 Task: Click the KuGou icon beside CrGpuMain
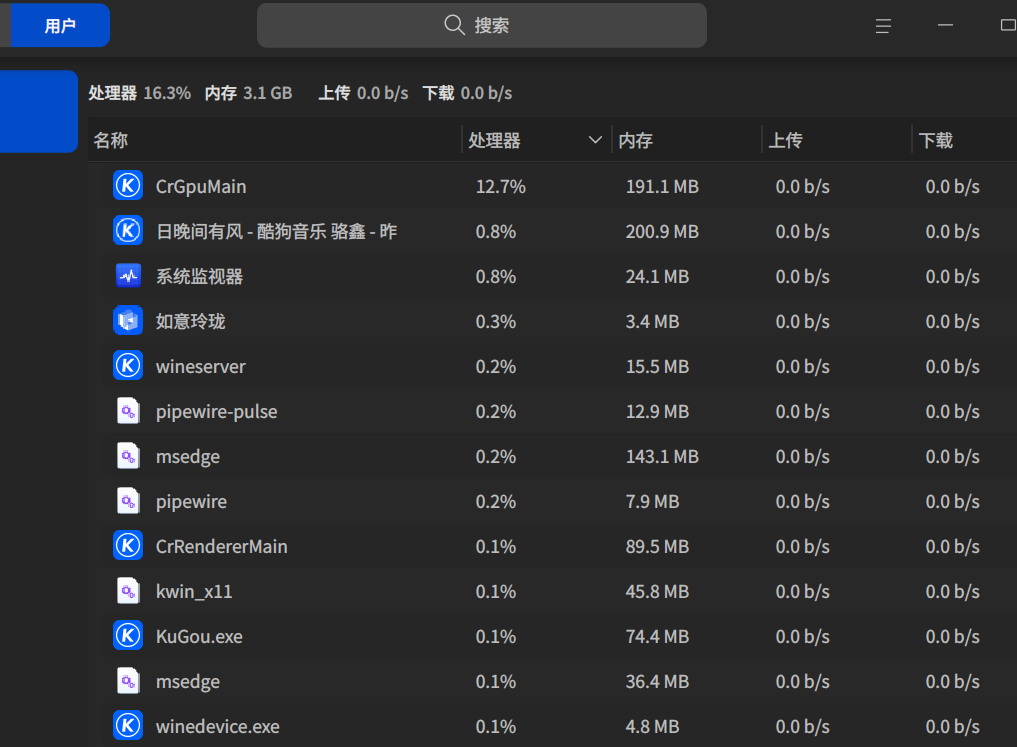point(128,186)
